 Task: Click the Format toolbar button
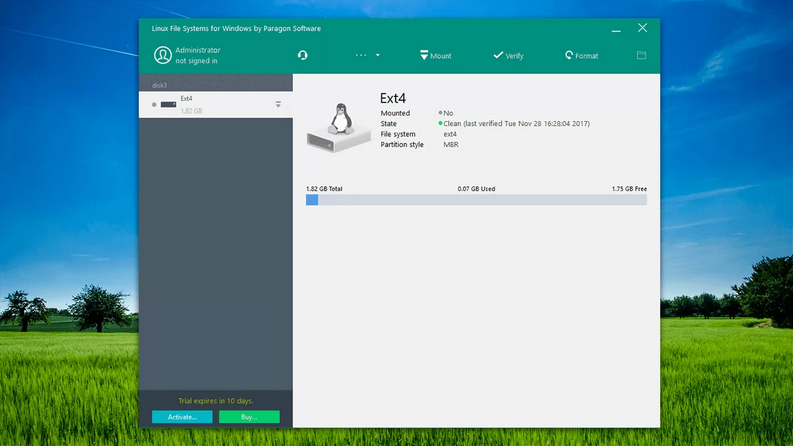click(582, 56)
